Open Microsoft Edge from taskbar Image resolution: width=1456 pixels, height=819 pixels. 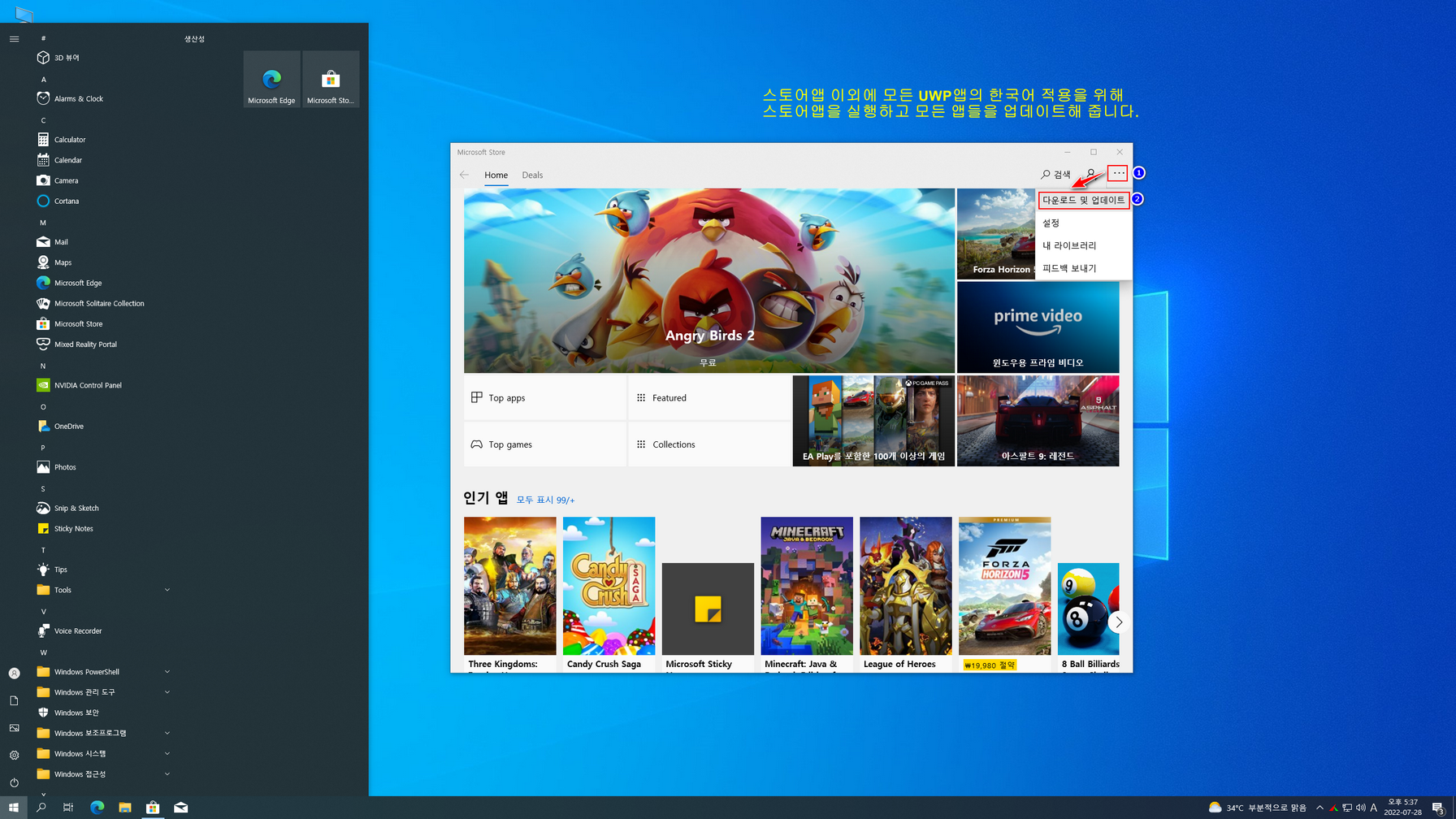coord(97,808)
